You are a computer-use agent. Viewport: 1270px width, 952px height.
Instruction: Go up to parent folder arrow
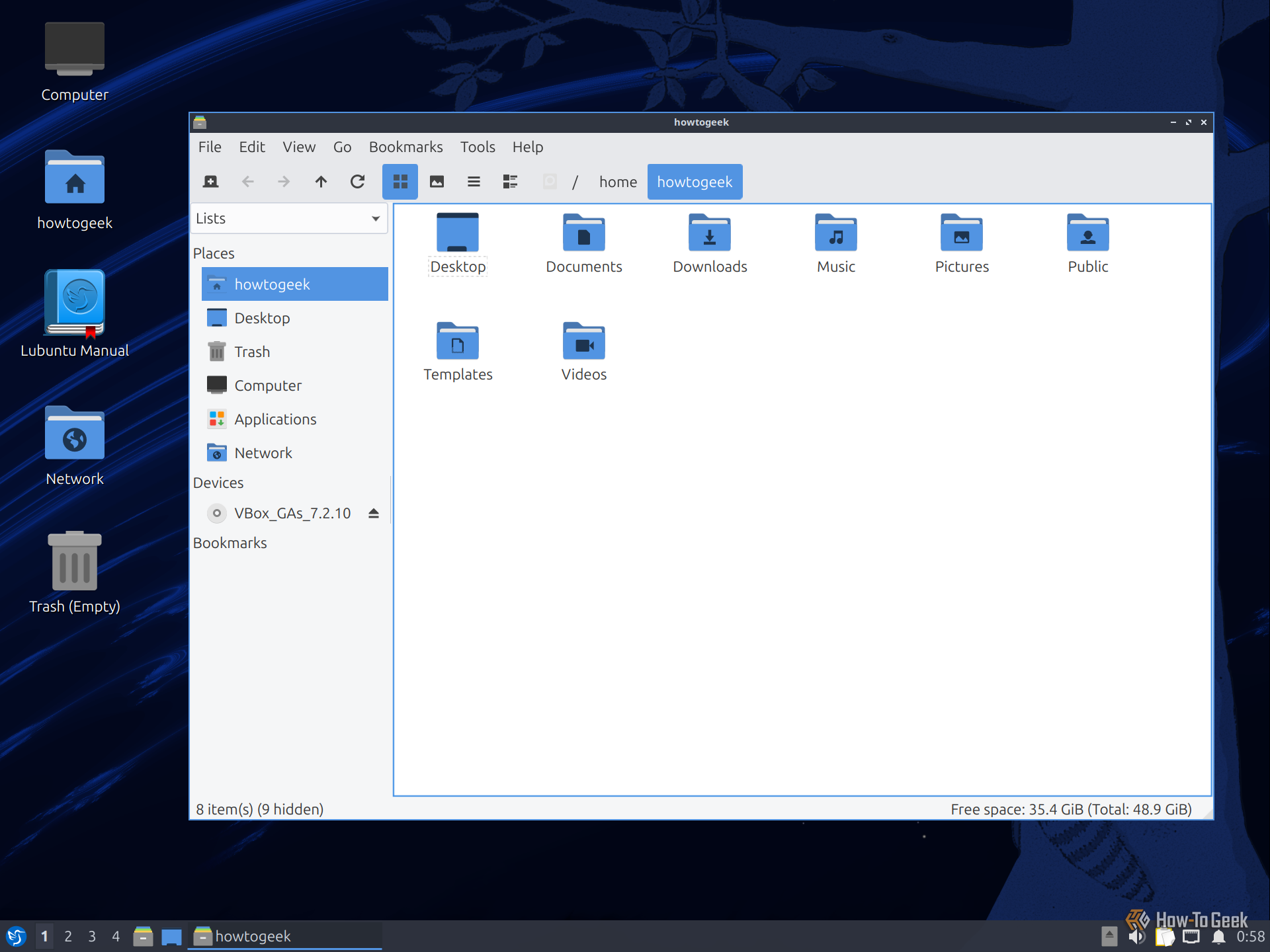tap(321, 182)
